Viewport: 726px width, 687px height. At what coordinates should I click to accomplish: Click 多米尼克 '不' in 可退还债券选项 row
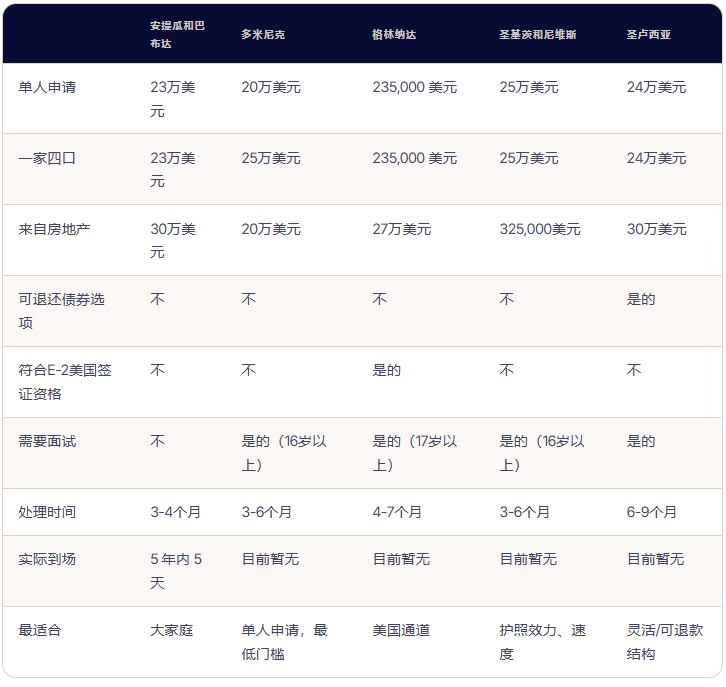tap(249, 299)
